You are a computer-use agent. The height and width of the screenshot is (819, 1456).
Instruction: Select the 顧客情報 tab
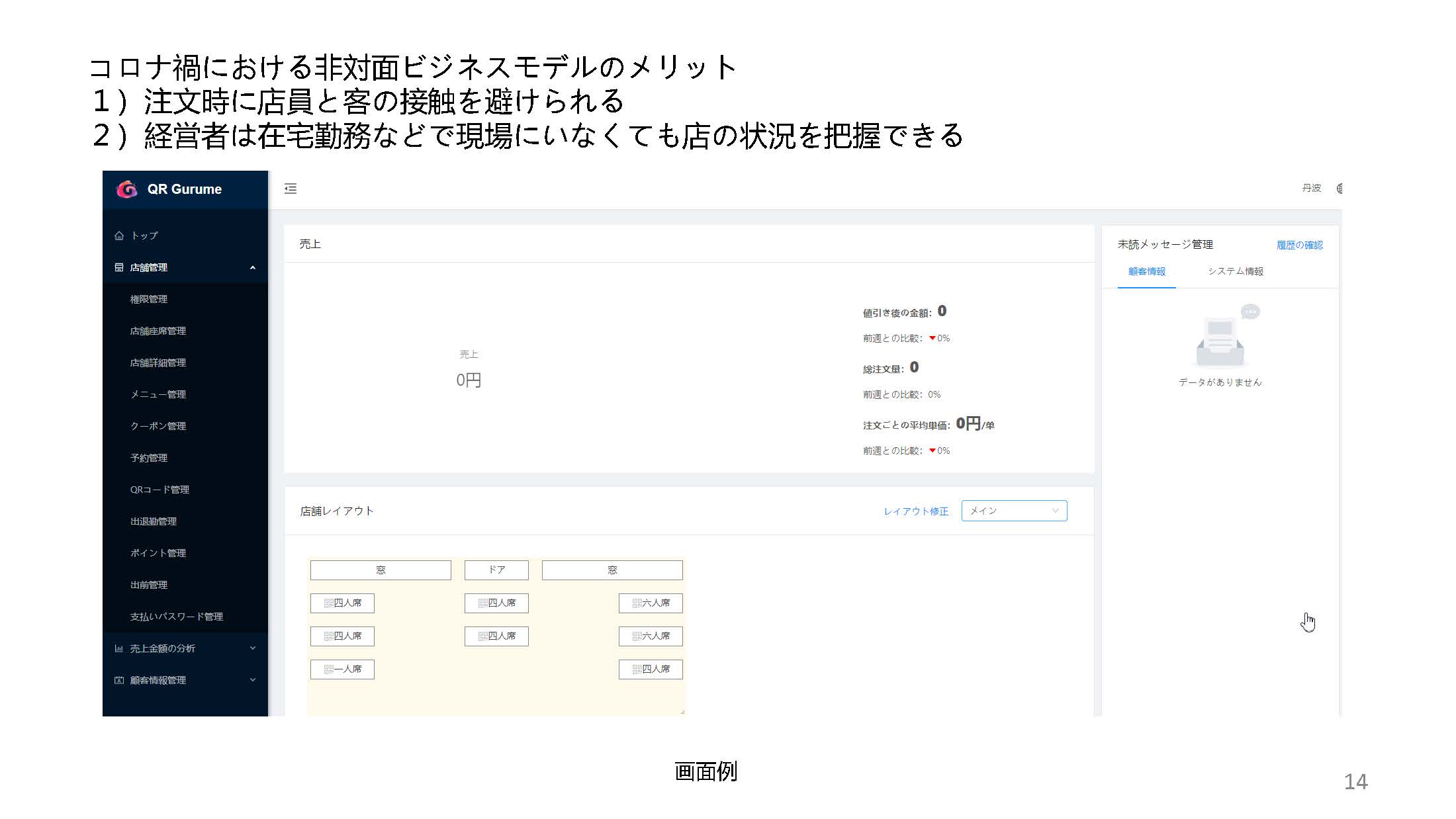click(1146, 271)
